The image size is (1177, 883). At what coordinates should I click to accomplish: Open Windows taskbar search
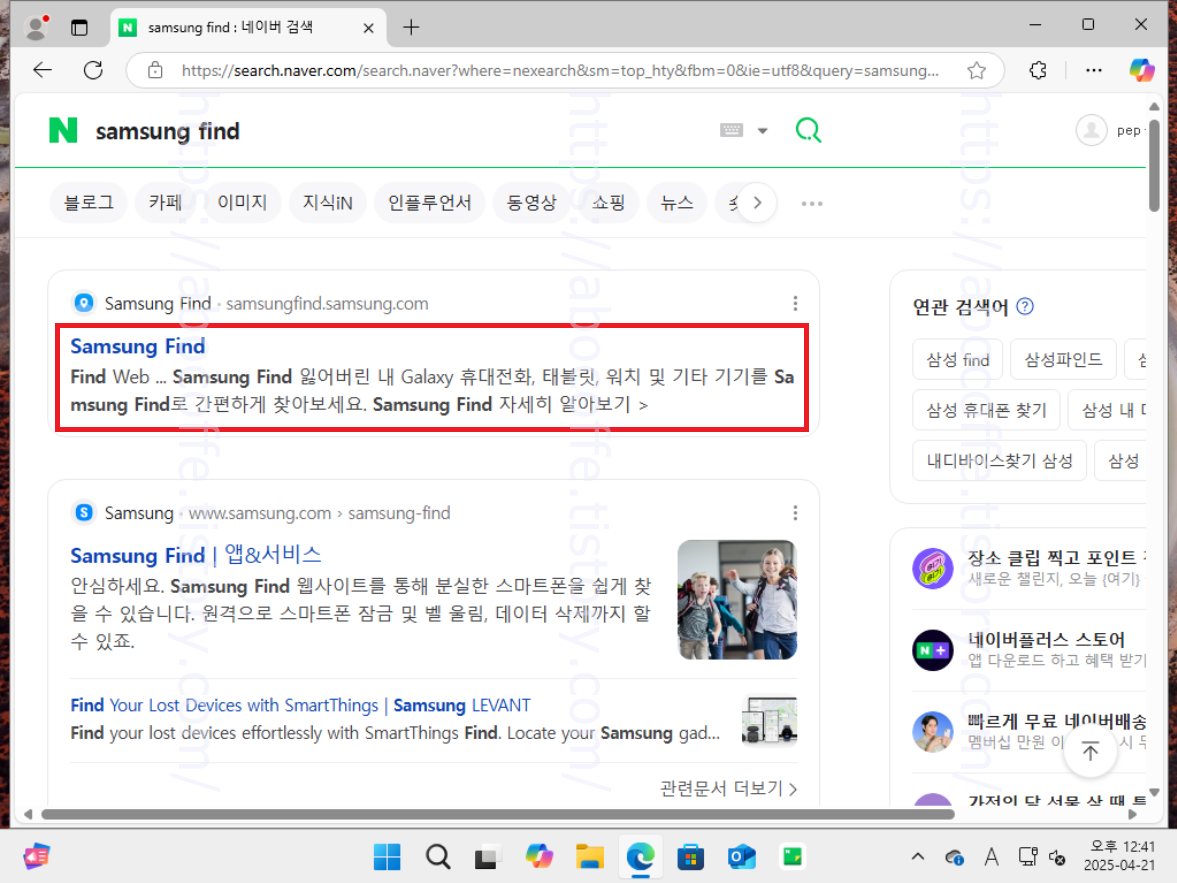click(438, 857)
